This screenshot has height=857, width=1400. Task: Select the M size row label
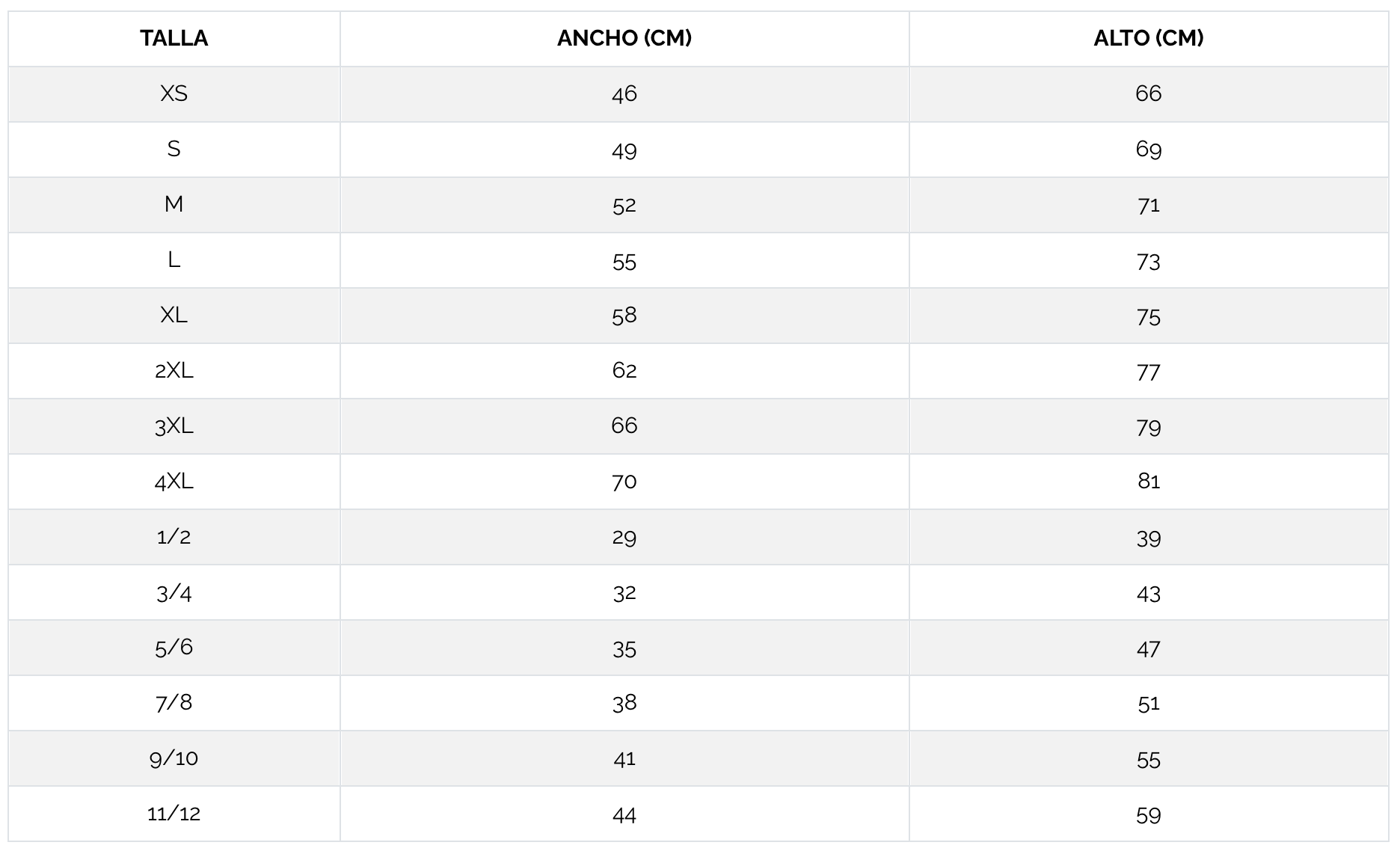174,204
